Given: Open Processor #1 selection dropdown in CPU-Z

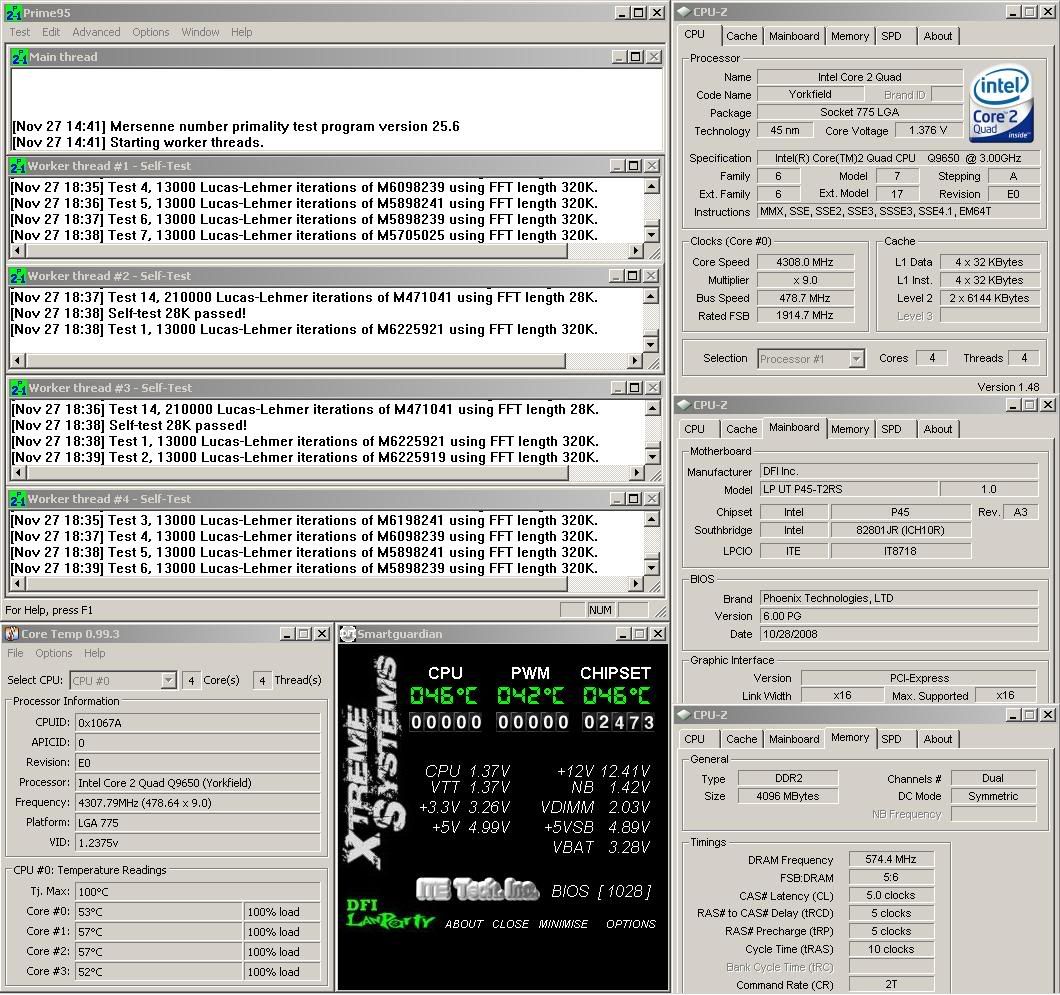Looking at the screenshot, I should click(x=856, y=358).
